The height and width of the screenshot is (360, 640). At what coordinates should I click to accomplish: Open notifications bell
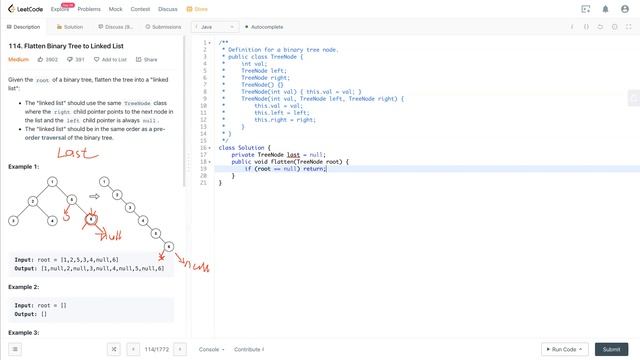(605, 9)
